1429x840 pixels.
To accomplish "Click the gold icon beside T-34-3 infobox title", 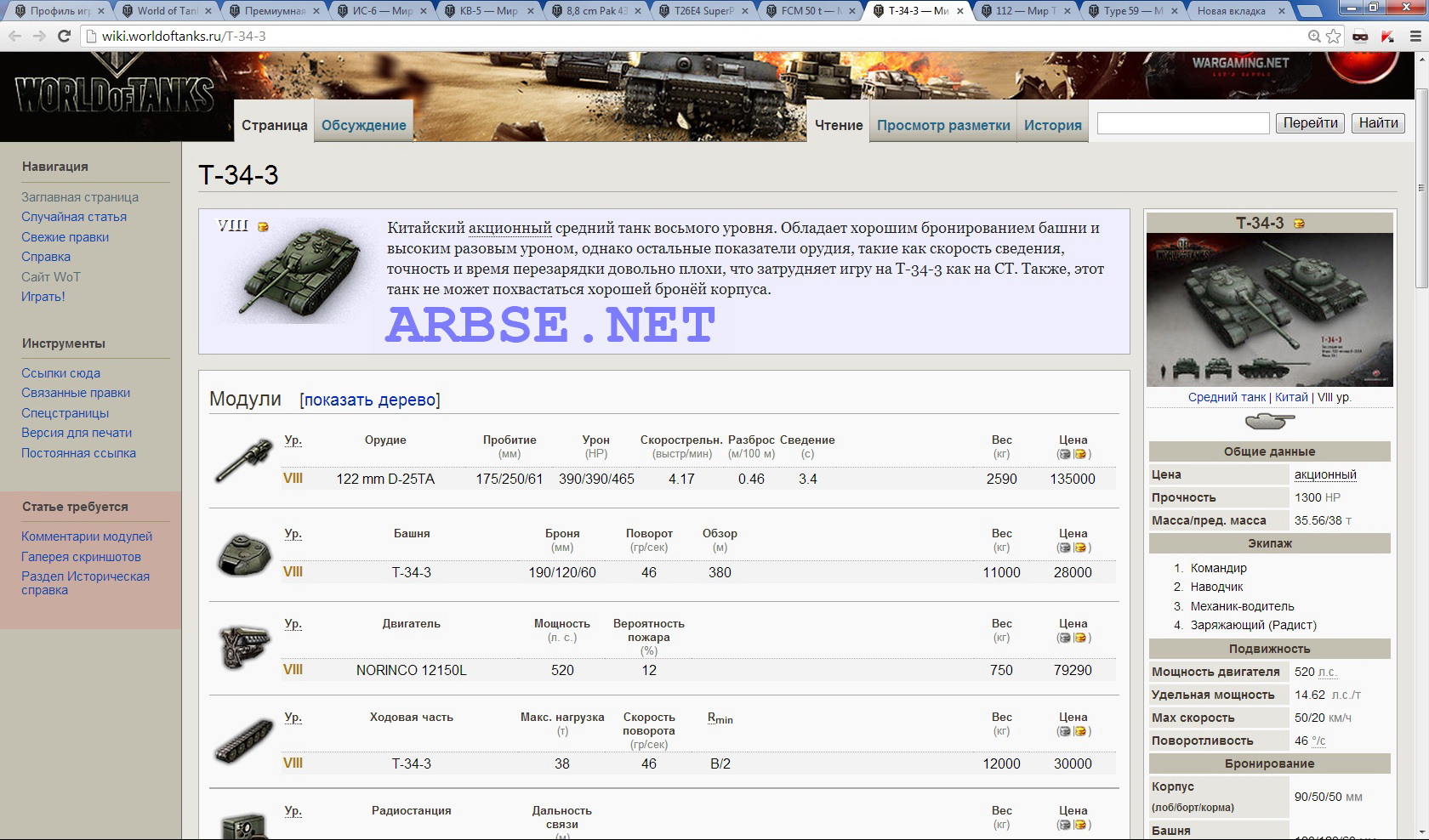I will coord(1299,224).
